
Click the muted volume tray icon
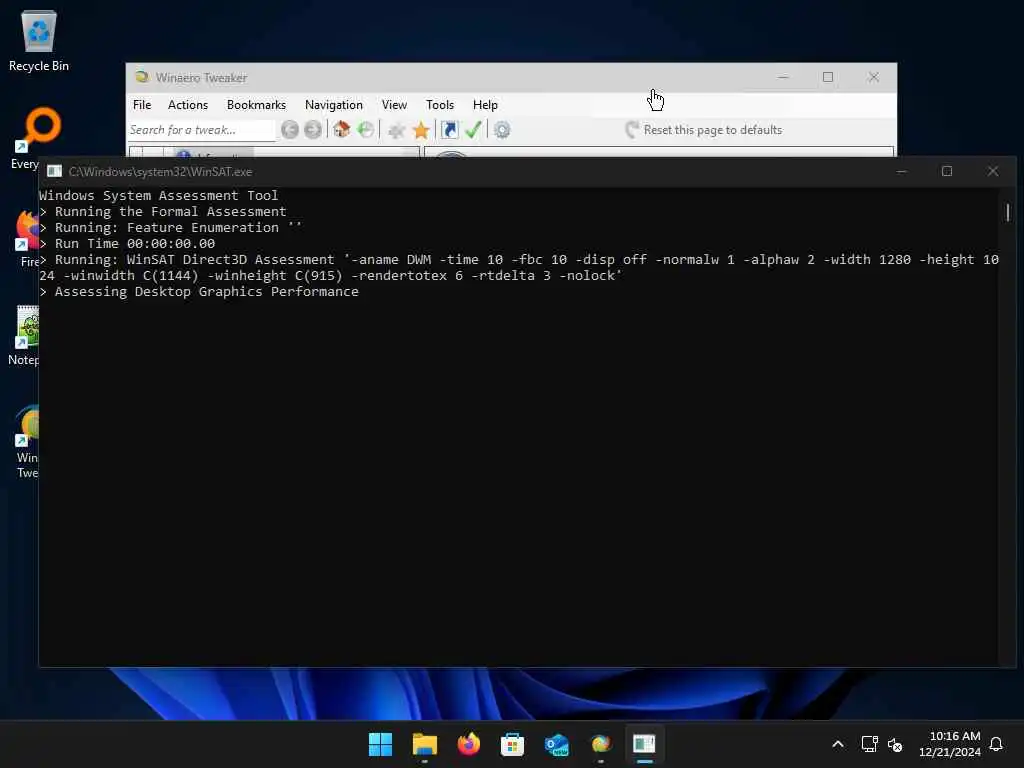(x=895, y=744)
